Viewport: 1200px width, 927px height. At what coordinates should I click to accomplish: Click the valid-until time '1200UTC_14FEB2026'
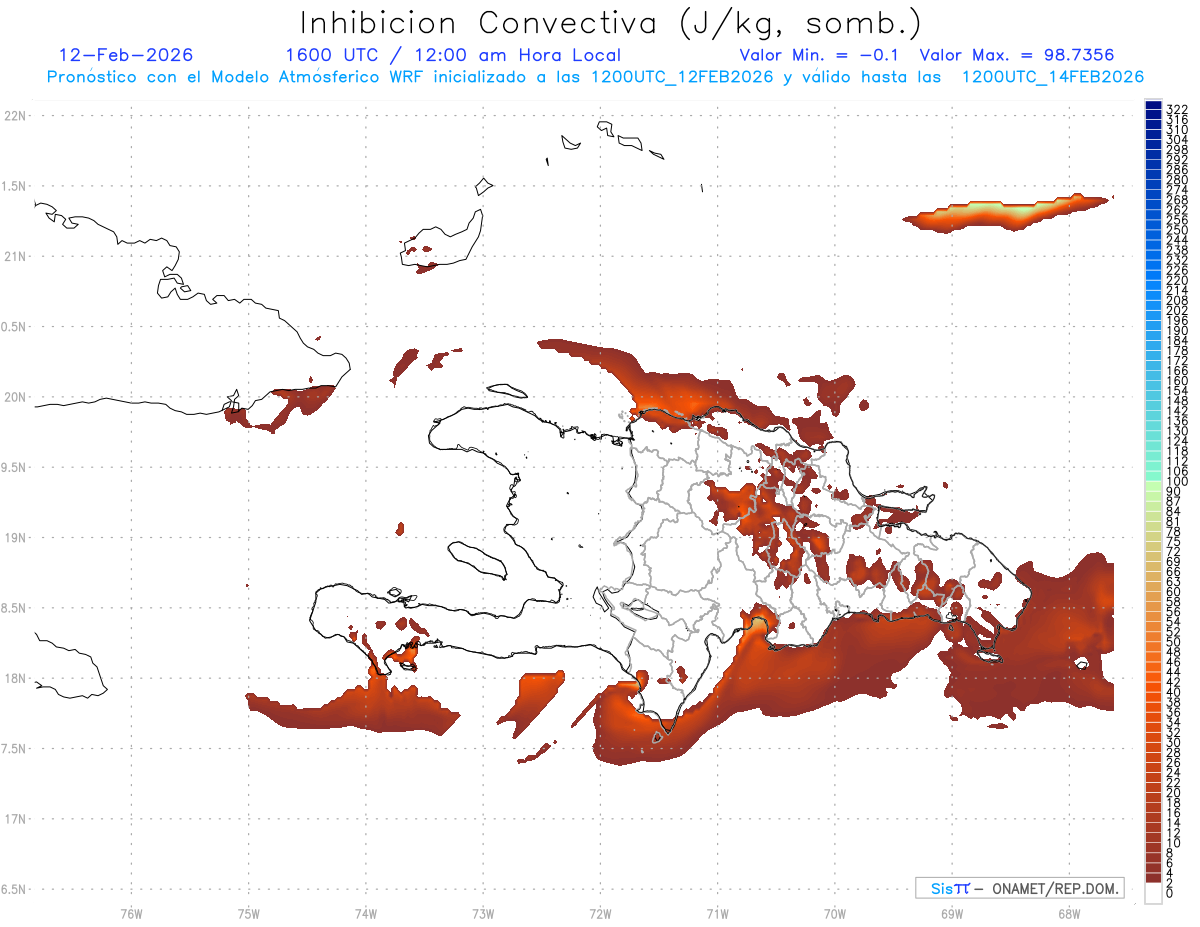coord(1052,77)
